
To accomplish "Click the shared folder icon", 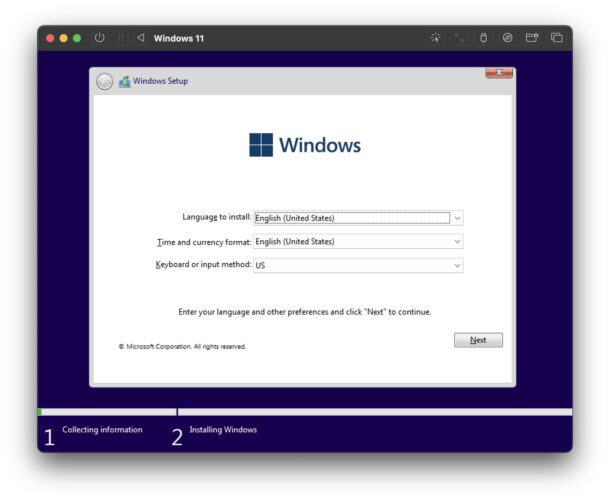I will pos(532,38).
